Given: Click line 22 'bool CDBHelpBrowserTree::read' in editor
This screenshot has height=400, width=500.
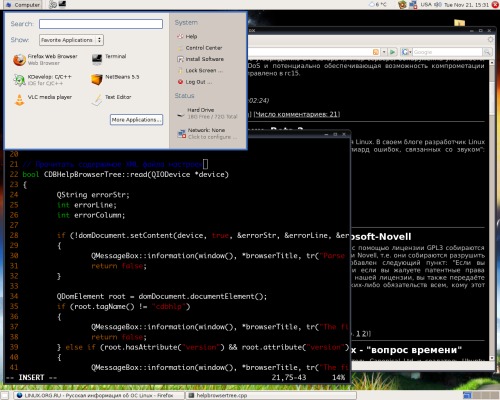Looking at the screenshot, I should click(125, 174).
